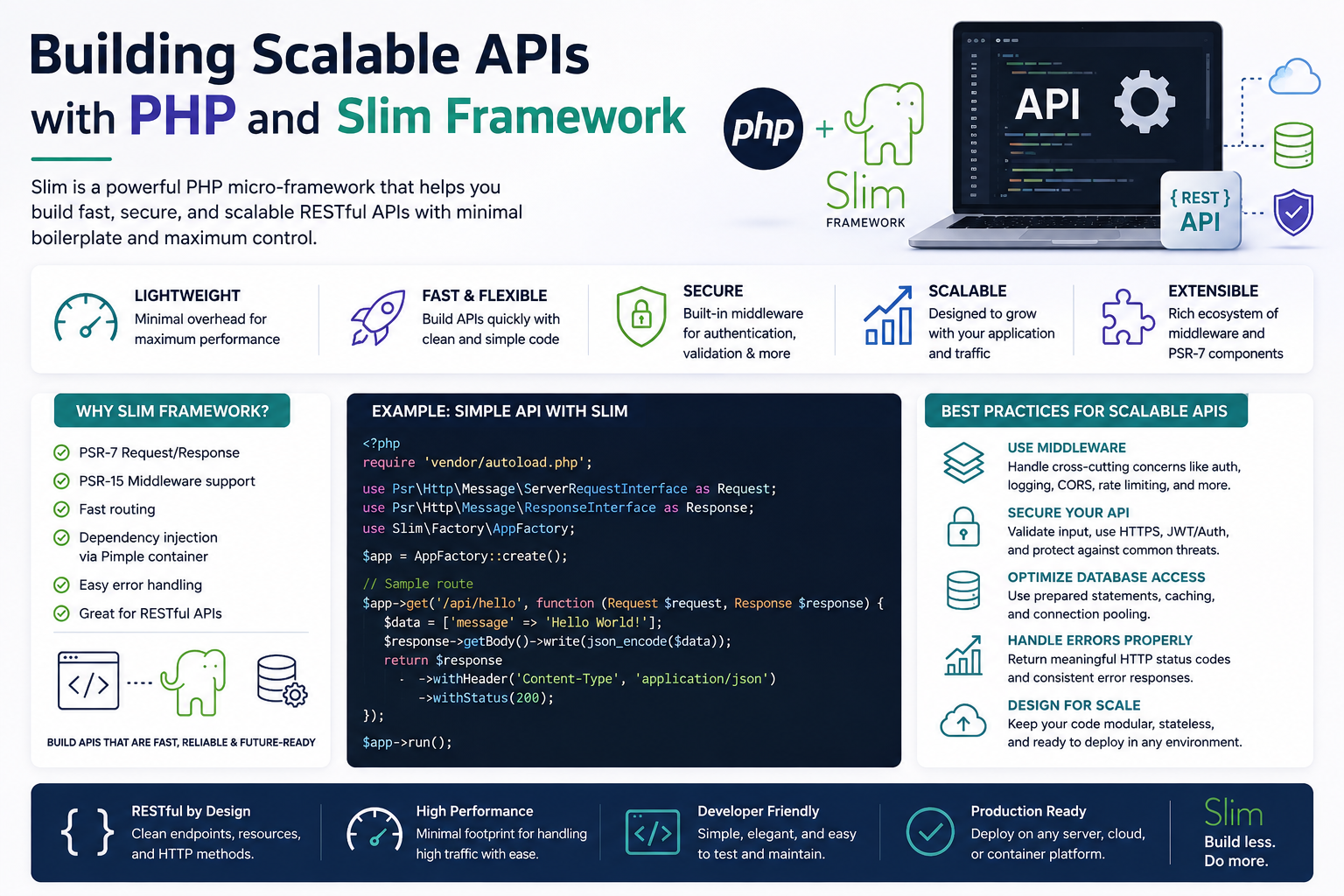Click the High Performance footer title
Screen dimensions: 1344x896
point(474,811)
